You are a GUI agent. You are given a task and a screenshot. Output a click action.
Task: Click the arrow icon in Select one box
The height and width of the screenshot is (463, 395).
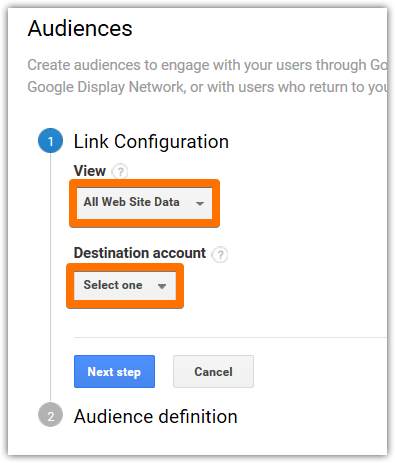click(x=162, y=286)
